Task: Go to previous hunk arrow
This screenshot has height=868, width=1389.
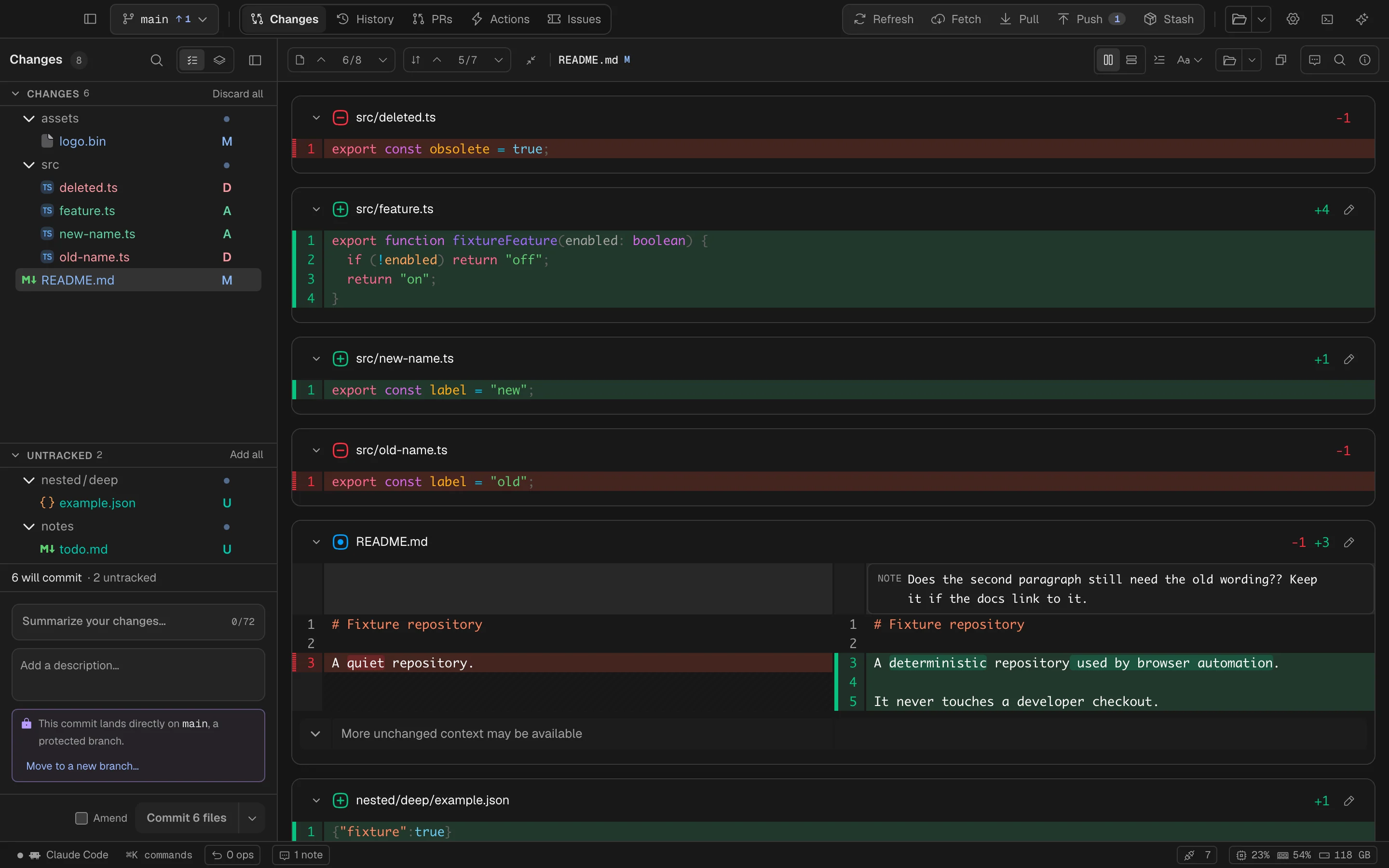Action: point(437,60)
